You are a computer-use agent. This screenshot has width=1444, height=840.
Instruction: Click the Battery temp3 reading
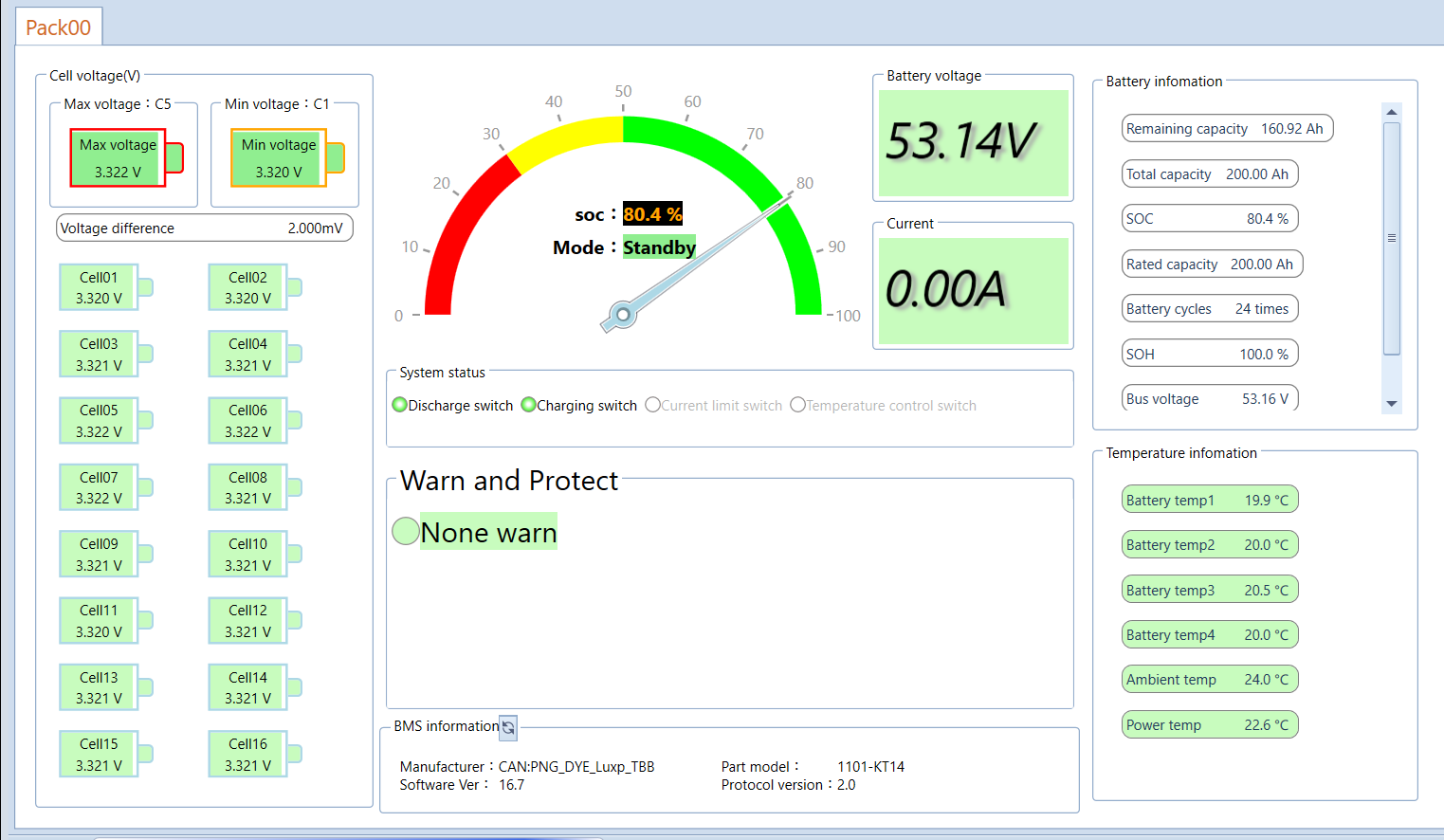1210,590
